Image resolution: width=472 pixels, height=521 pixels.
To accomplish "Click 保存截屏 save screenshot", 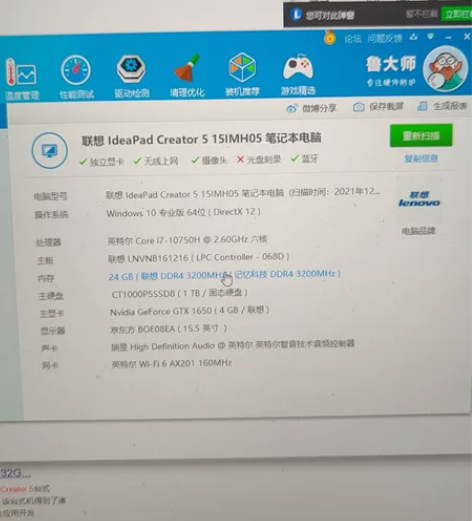I will tap(378, 107).
